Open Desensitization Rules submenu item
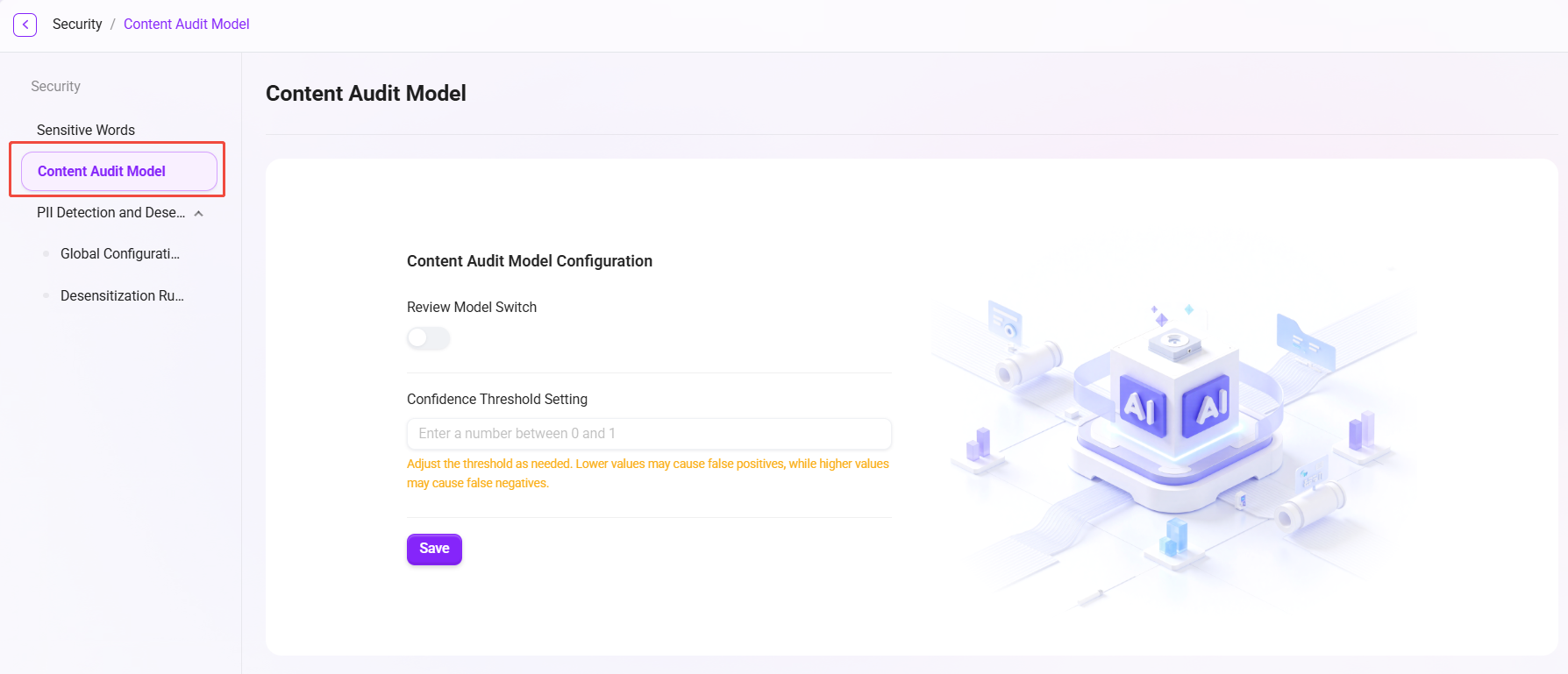This screenshot has width=1568, height=674. (122, 296)
